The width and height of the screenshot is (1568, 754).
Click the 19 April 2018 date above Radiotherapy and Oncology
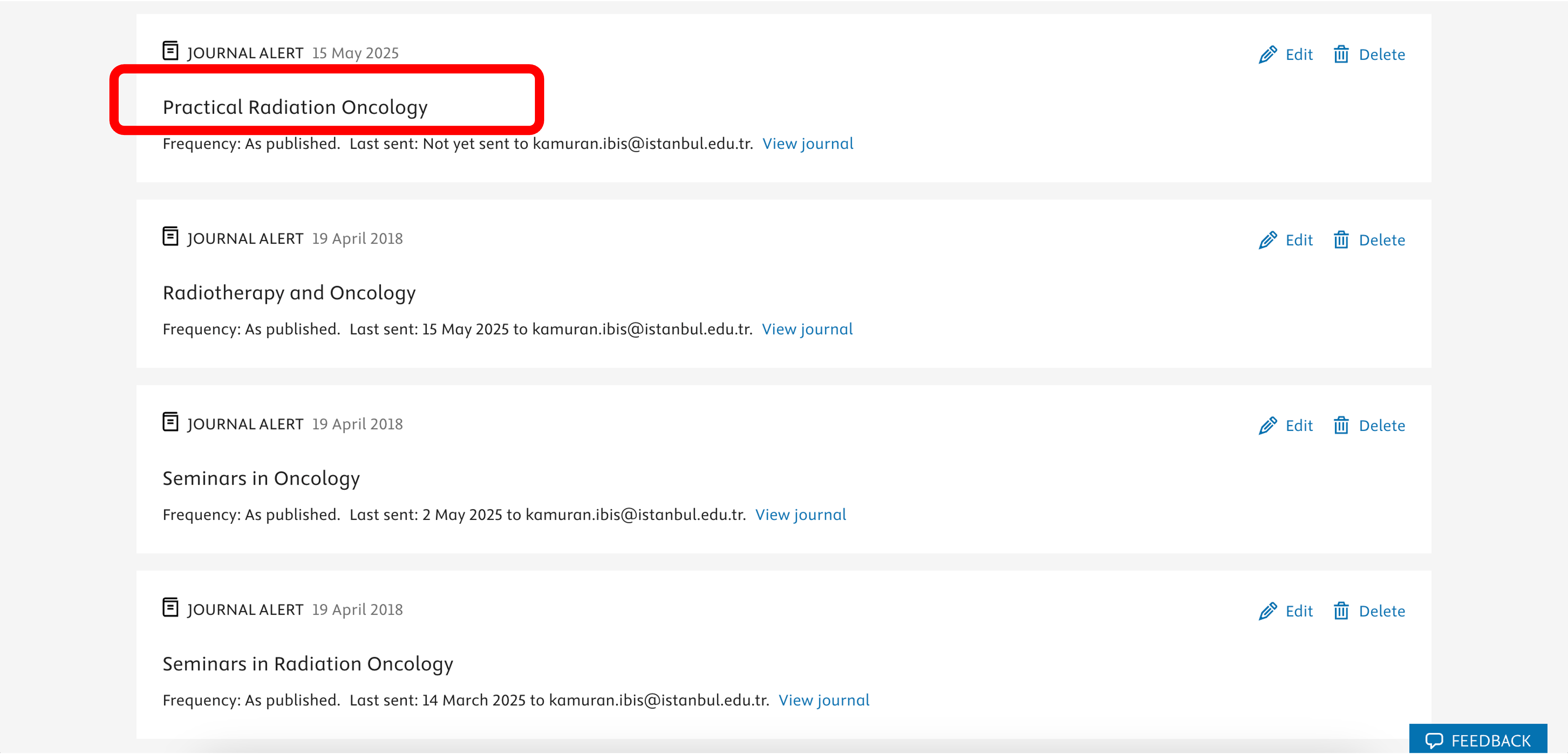pyautogui.click(x=357, y=239)
